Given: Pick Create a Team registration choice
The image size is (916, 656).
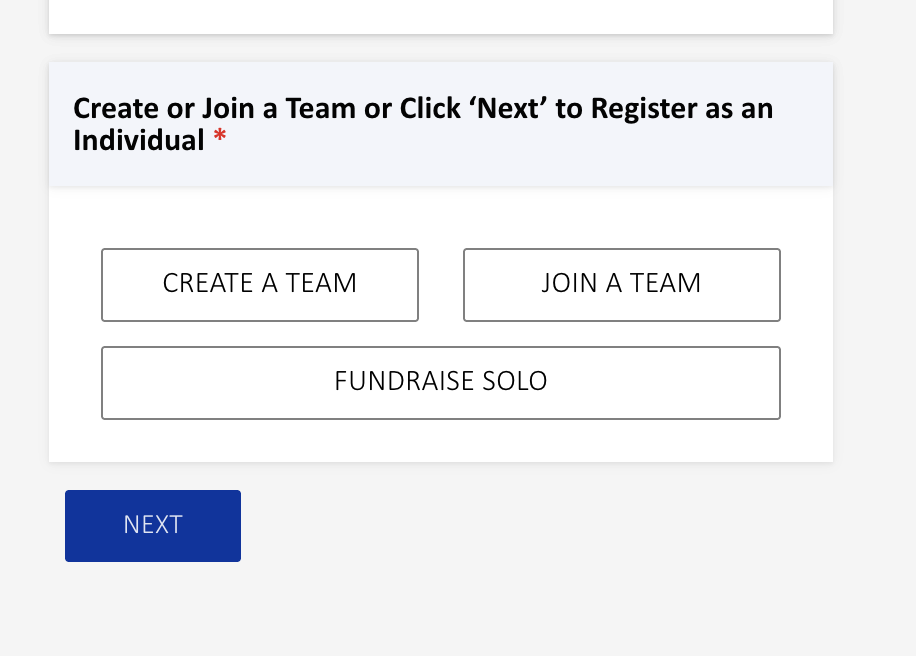Looking at the screenshot, I should point(260,285).
